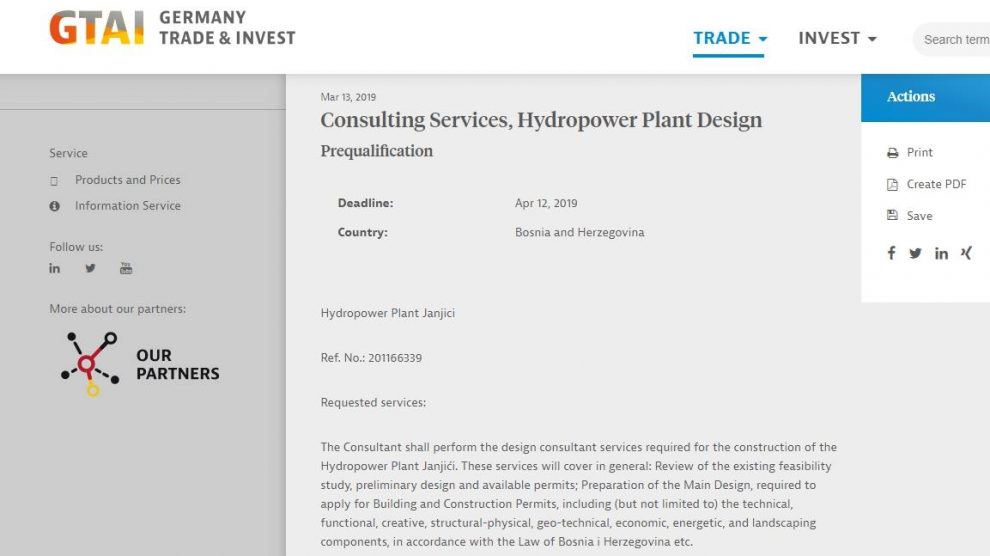Open the Twitter icon under Follow us
The height and width of the screenshot is (556, 990).
point(91,268)
